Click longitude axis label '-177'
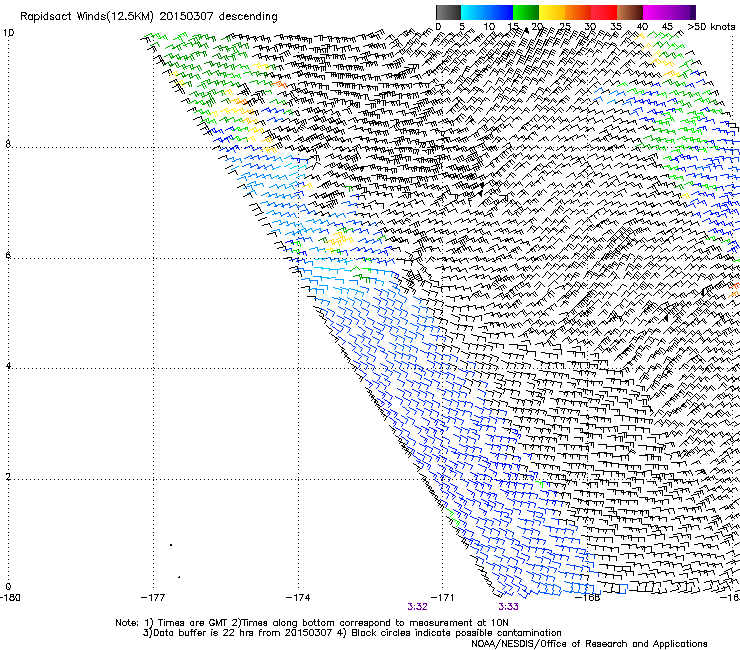The image size is (740, 650). 153,598
